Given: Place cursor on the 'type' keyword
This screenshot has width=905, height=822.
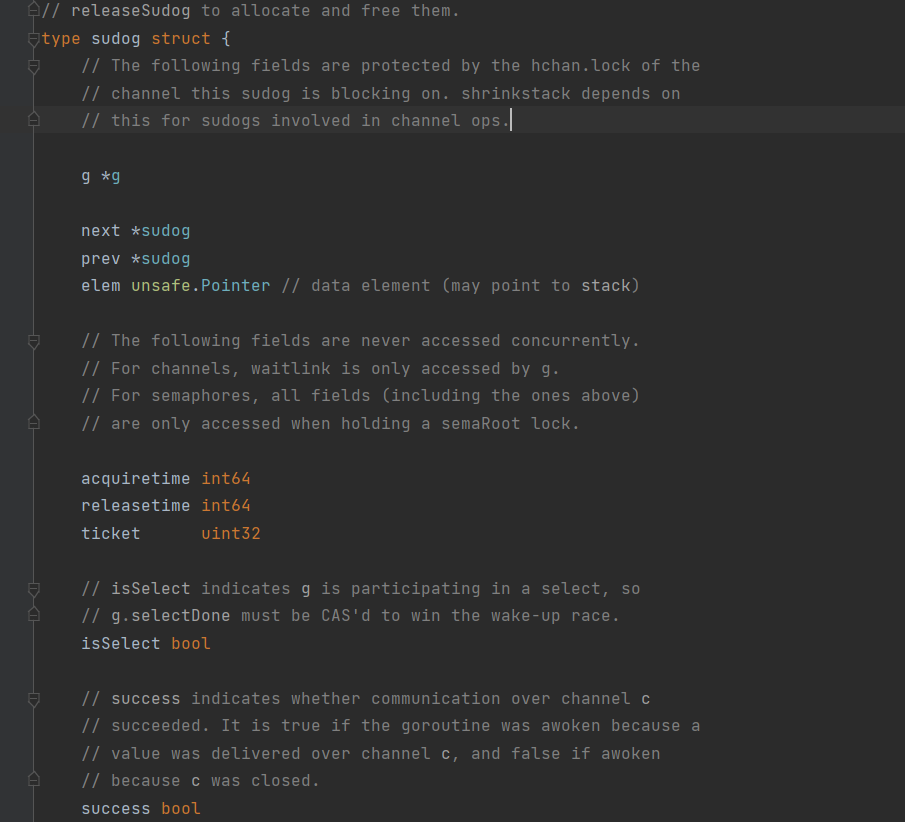Looking at the screenshot, I should (61, 39).
